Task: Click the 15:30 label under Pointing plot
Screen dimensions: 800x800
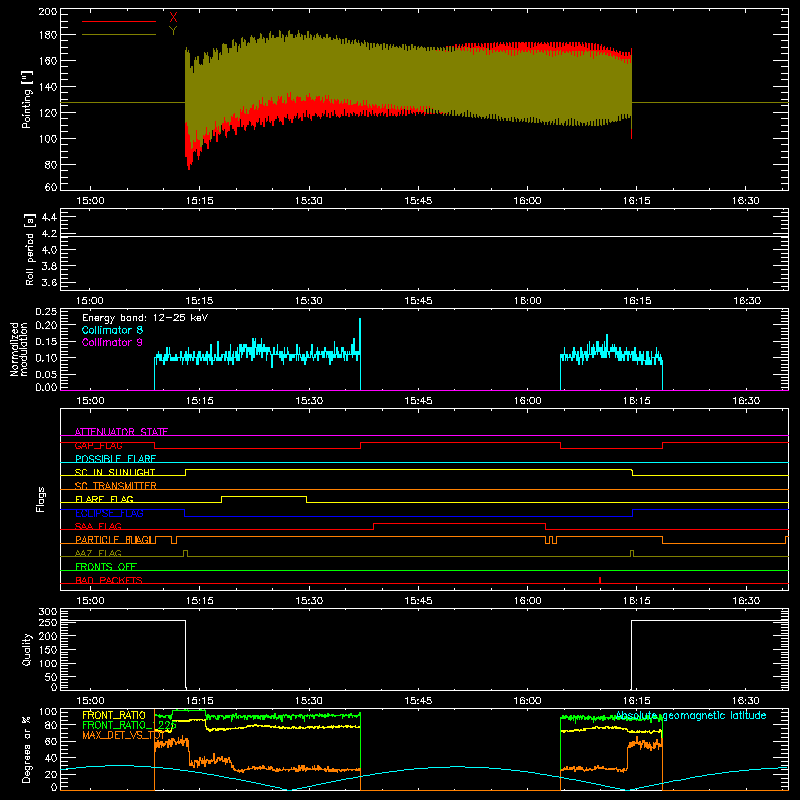Action: pyautogui.click(x=309, y=201)
